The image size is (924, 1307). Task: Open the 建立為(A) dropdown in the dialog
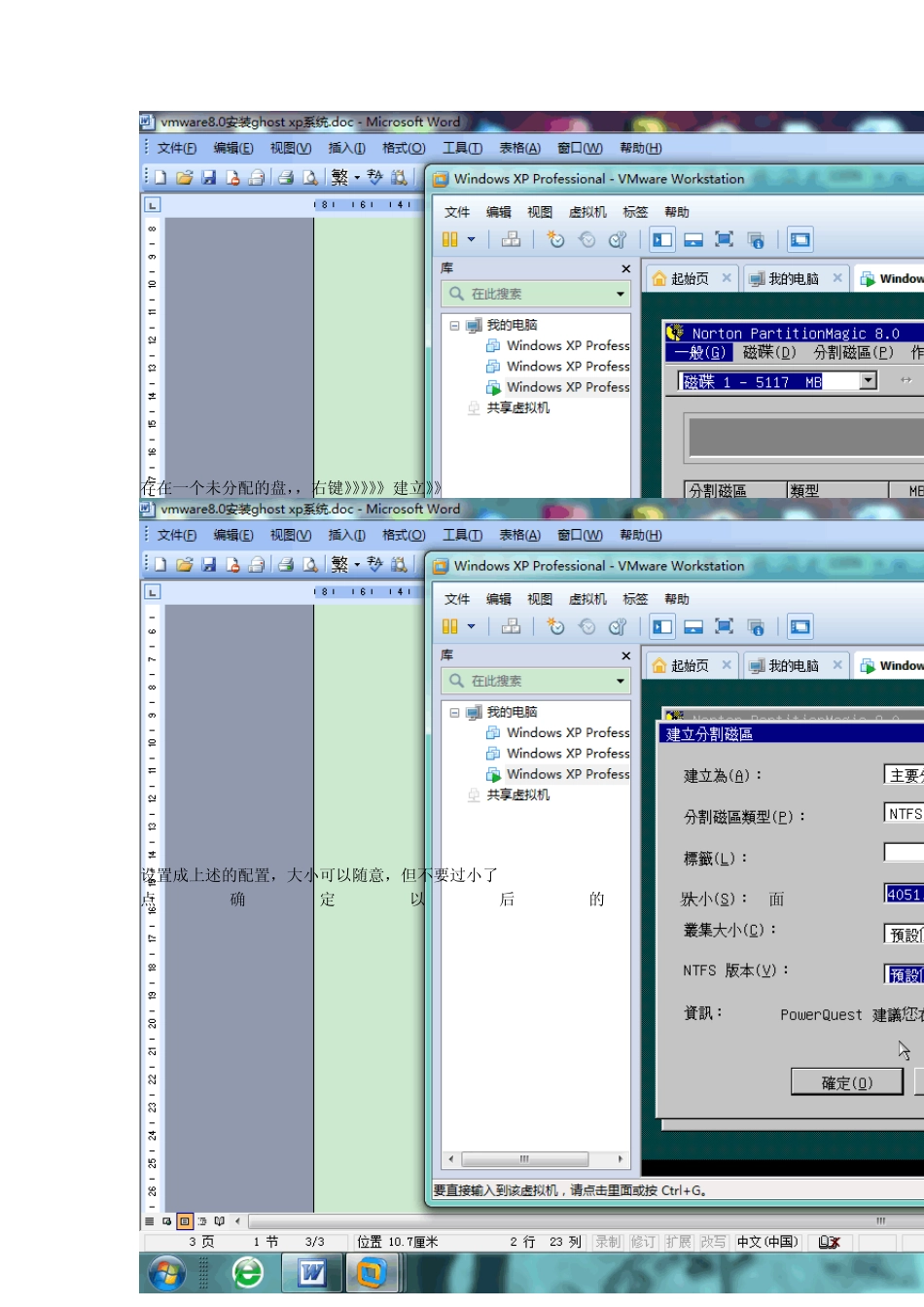coord(904,775)
